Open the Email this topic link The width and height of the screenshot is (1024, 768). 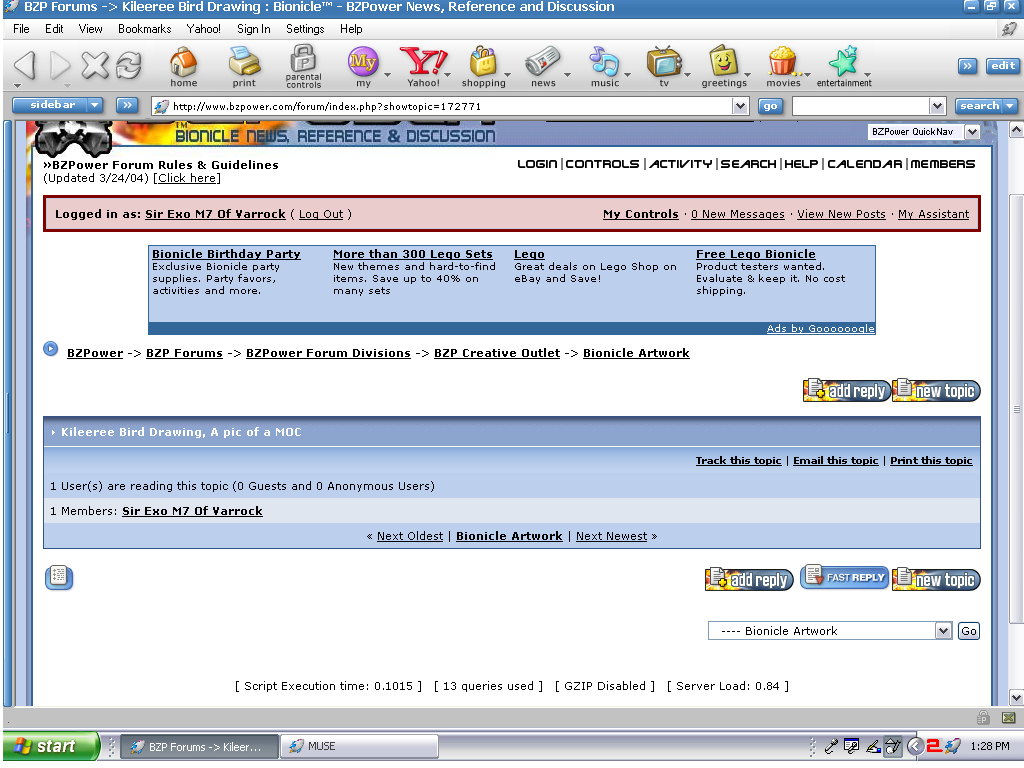point(835,460)
